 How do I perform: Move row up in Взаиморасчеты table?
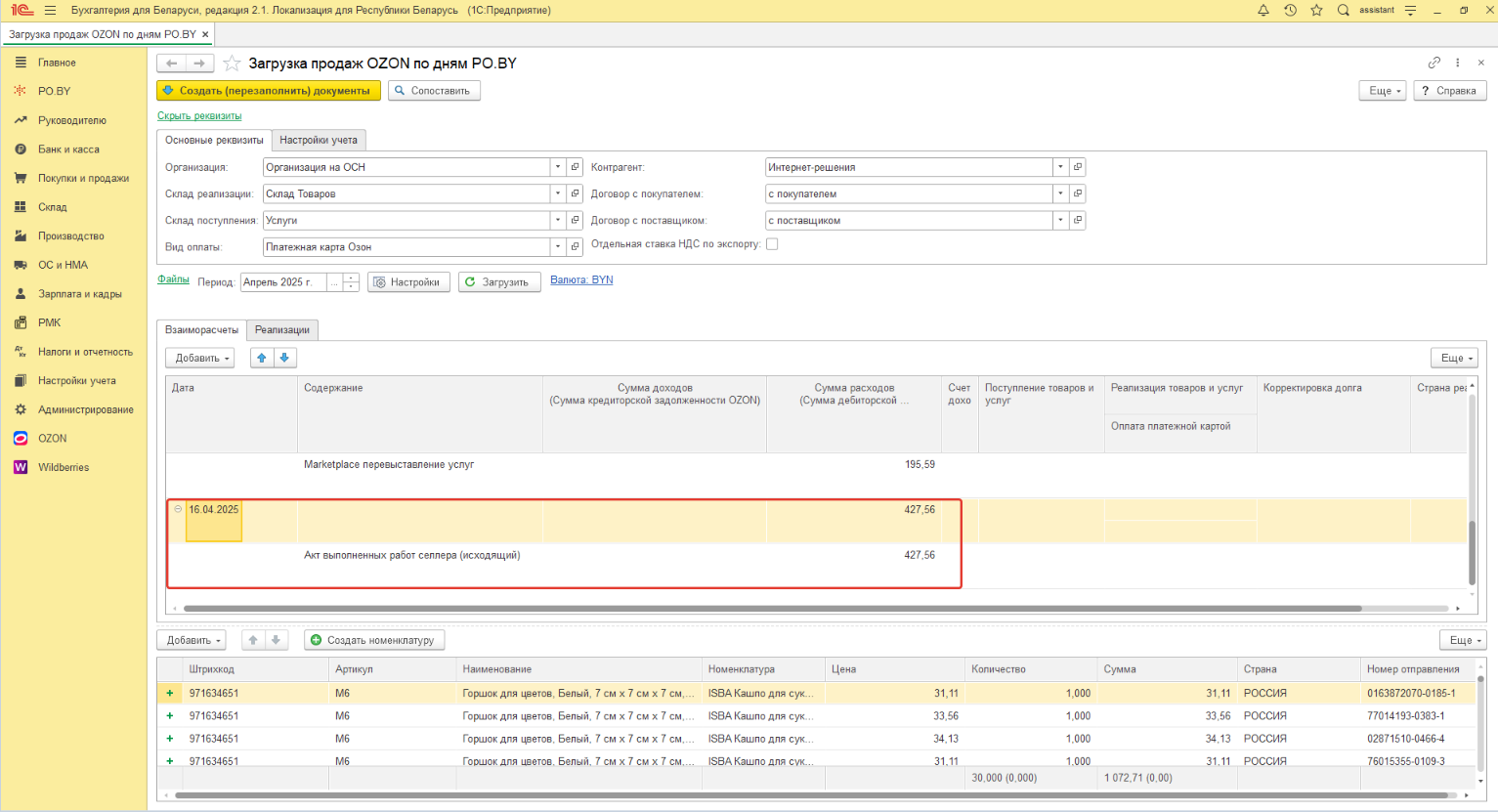(262, 359)
